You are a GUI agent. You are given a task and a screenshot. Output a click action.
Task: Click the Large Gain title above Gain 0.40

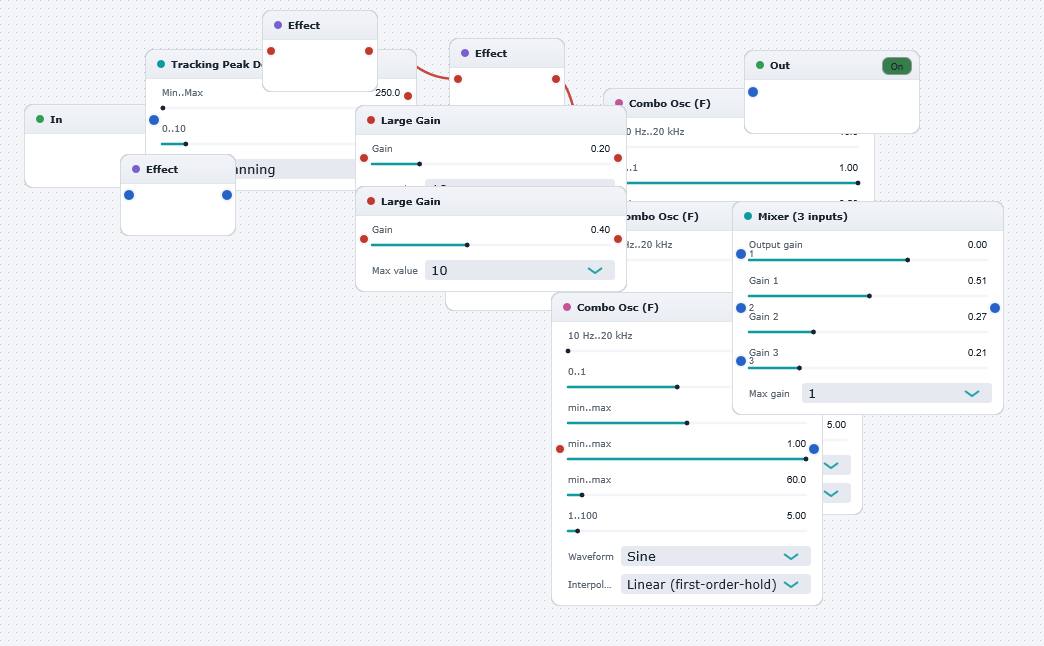click(x=410, y=202)
